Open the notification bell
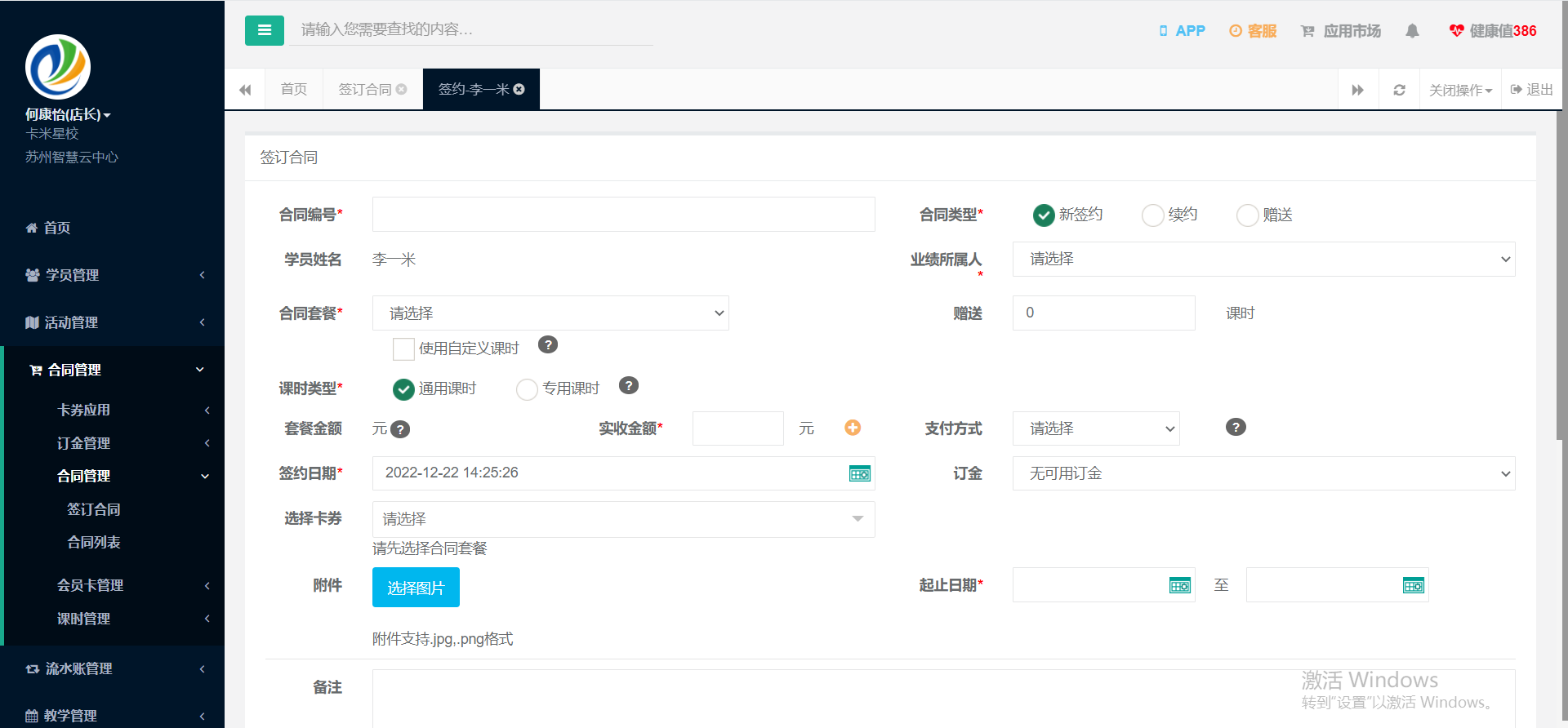The height and width of the screenshot is (728, 1568). 1412,31
